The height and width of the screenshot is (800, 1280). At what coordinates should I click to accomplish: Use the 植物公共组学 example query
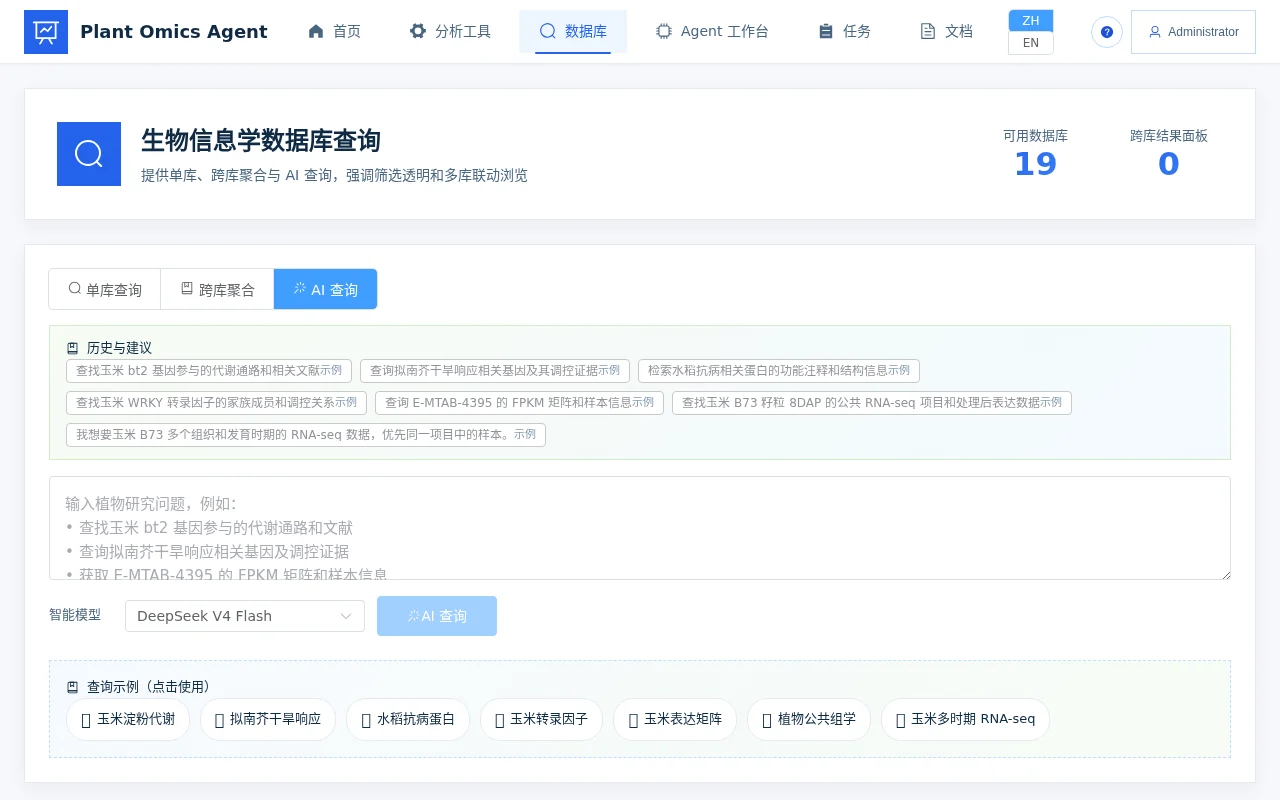pyautogui.click(x=809, y=719)
